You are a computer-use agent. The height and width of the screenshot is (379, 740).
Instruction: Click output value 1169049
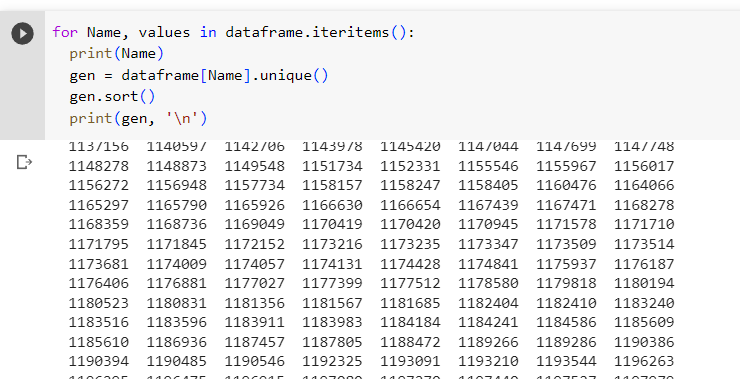click(x=254, y=225)
